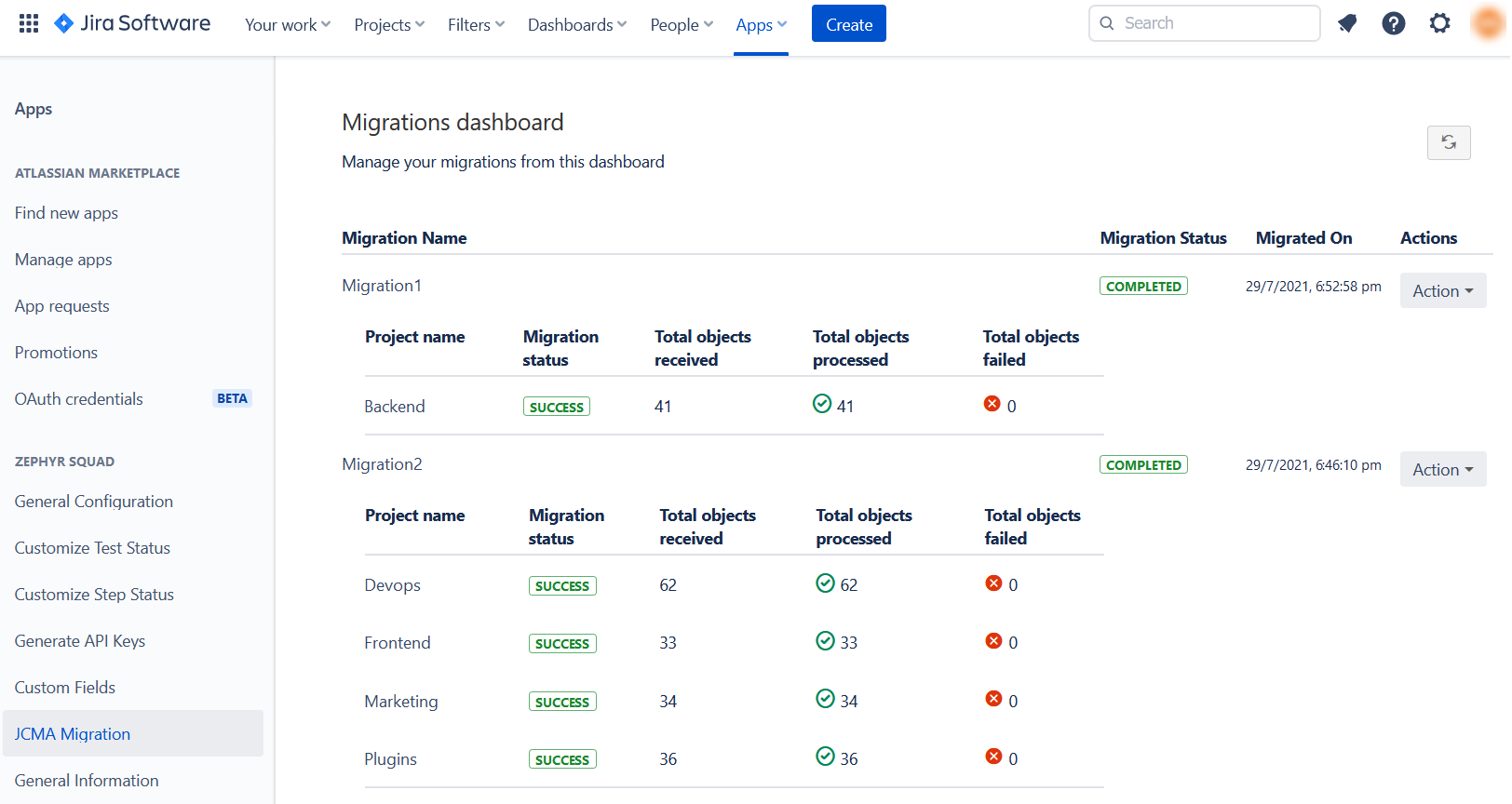Click the Plugins project name
Screen dimensions: 1512x804
(390, 759)
